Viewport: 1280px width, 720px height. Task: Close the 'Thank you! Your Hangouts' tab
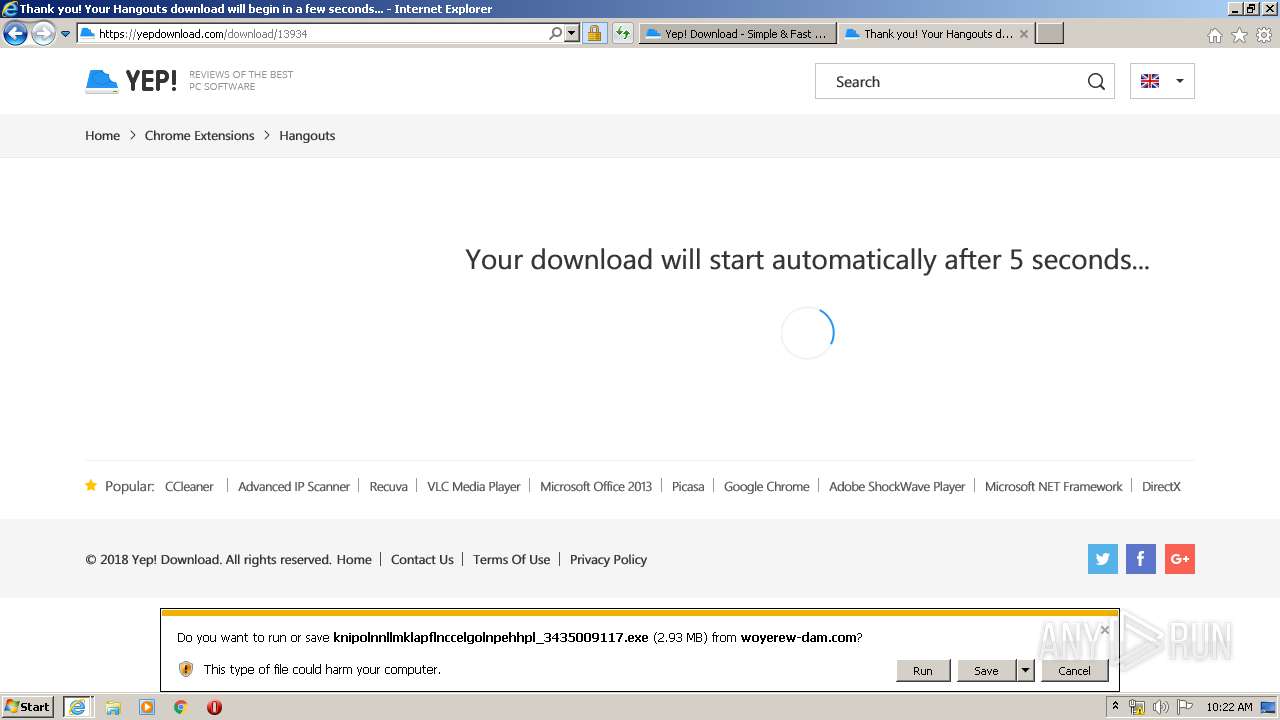click(x=1023, y=34)
